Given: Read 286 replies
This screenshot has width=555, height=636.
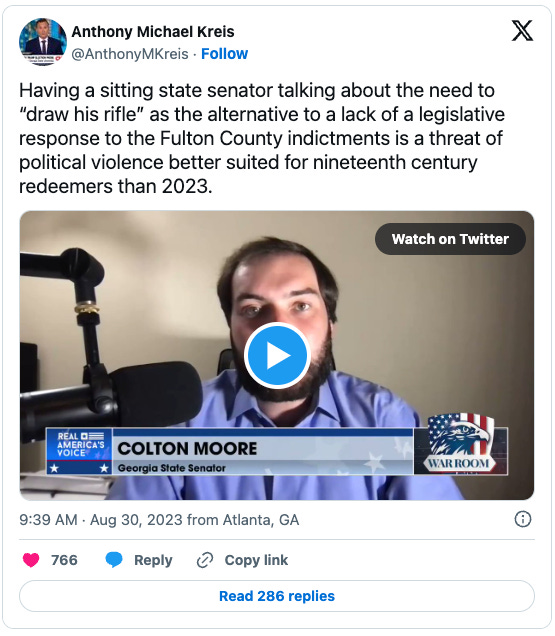Looking at the screenshot, I should coord(277,596).
